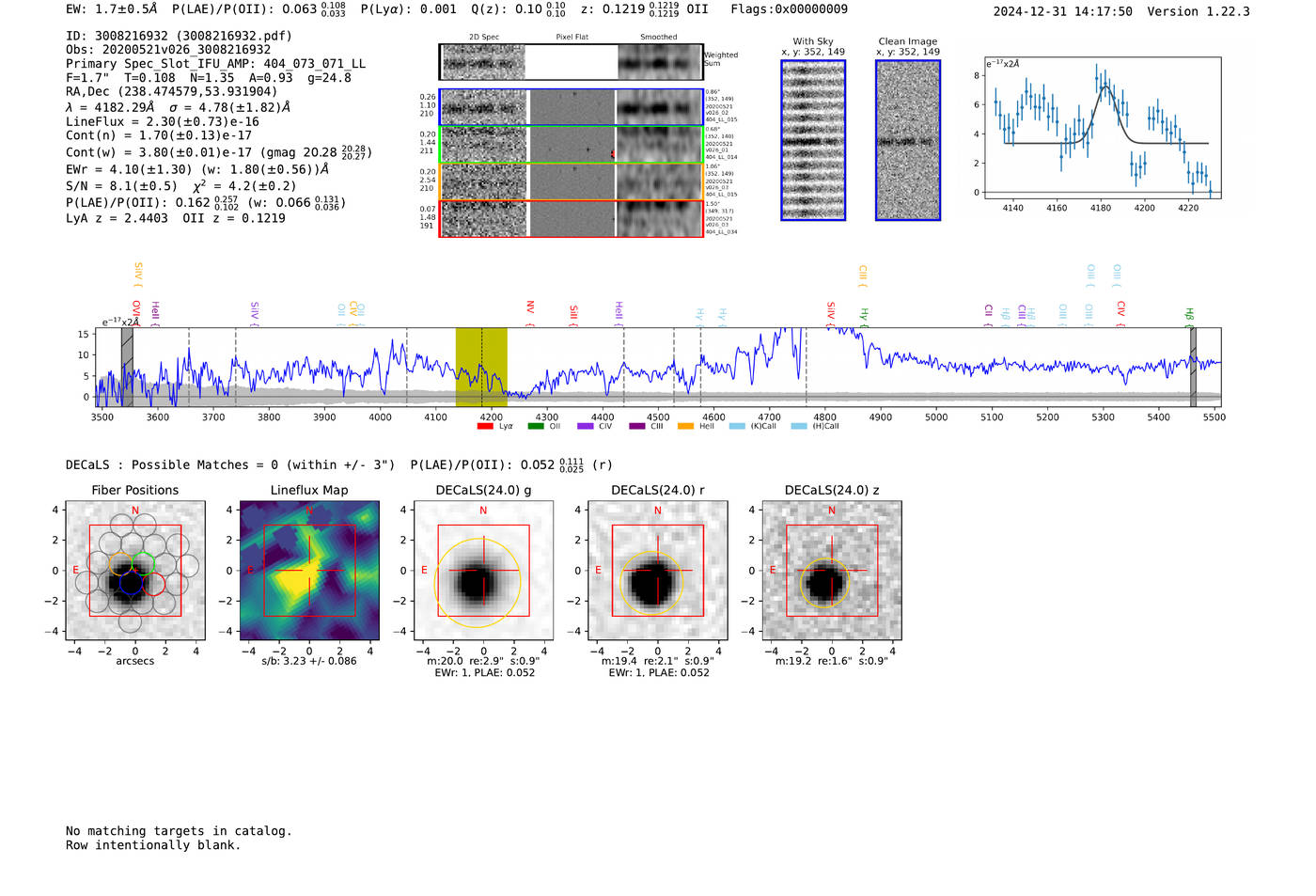Click the yellow highlighted band in the spectrum
Viewport: 1316px width, 896px height.
click(481, 368)
